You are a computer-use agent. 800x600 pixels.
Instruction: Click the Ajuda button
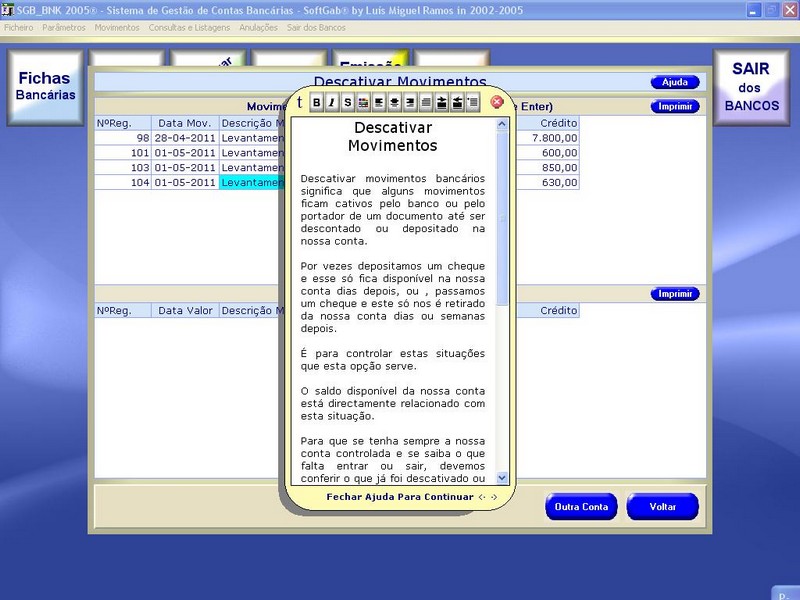pyautogui.click(x=675, y=82)
